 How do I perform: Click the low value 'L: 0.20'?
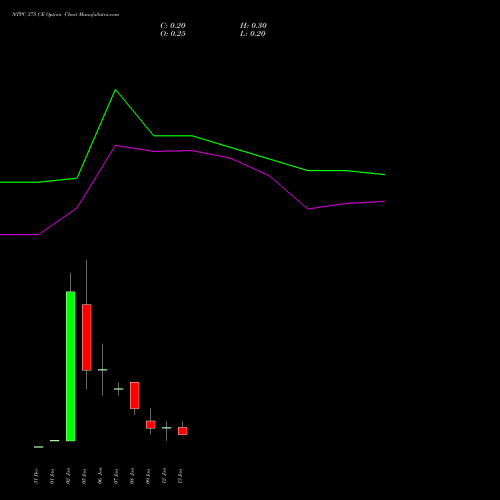tap(253, 34)
